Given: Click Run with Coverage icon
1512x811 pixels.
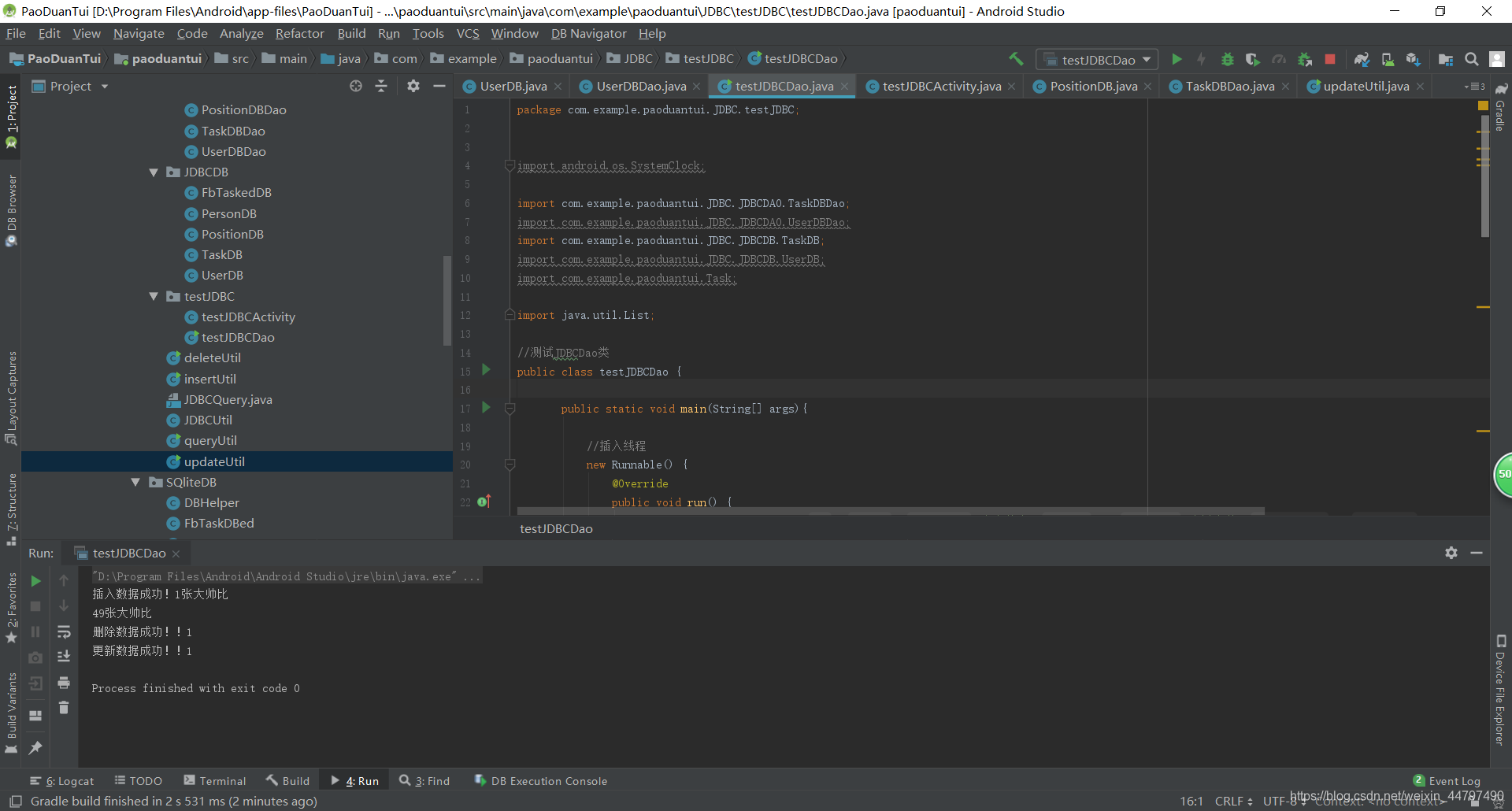Looking at the screenshot, I should [1253, 59].
